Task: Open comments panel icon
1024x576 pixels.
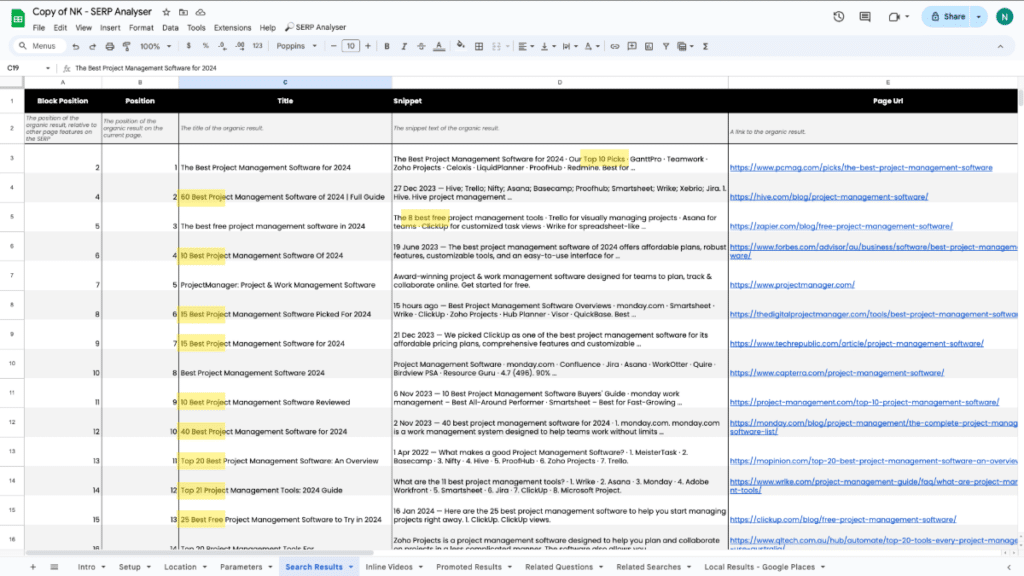Action: click(x=865, y=17)
